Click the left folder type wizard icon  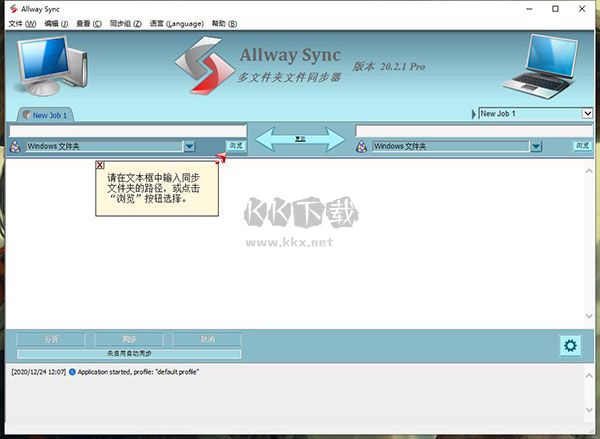[15, 146]
